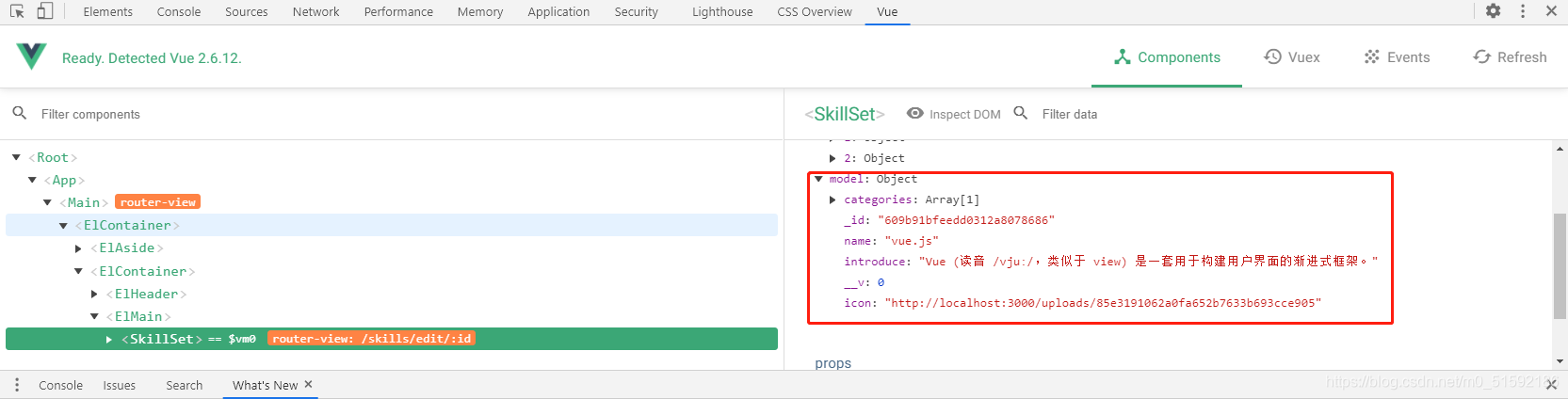This screenshot has height=399, width=1568.
Task: Click the inspect element cursor icon
Action: [17, 11]
